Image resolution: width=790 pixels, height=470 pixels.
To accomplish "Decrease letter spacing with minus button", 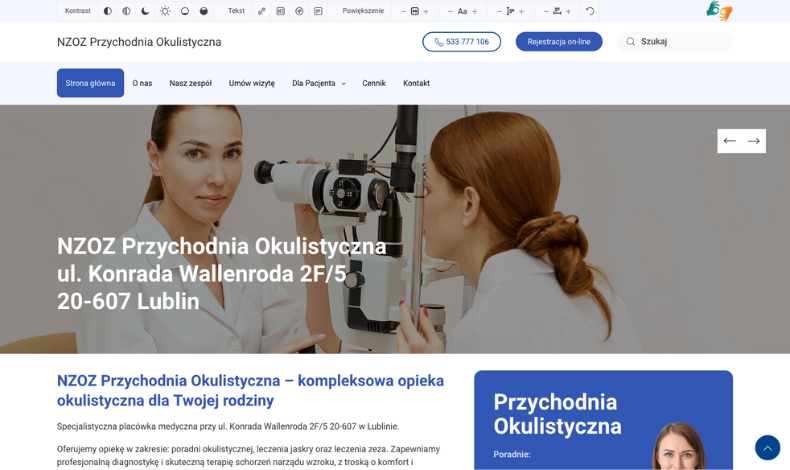I will pos(546,11).
